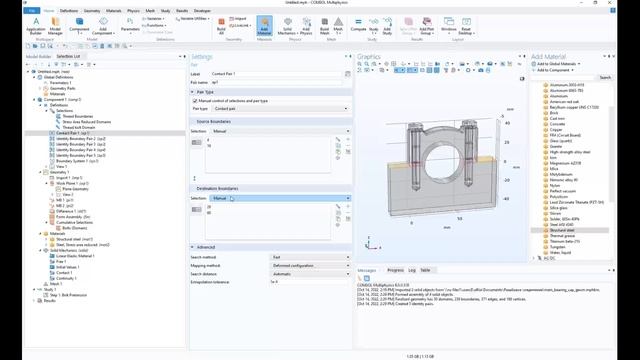The height and width of the screenshot is (360, 640).
Task: Click Build All geometry button
Action: [221, 26]
